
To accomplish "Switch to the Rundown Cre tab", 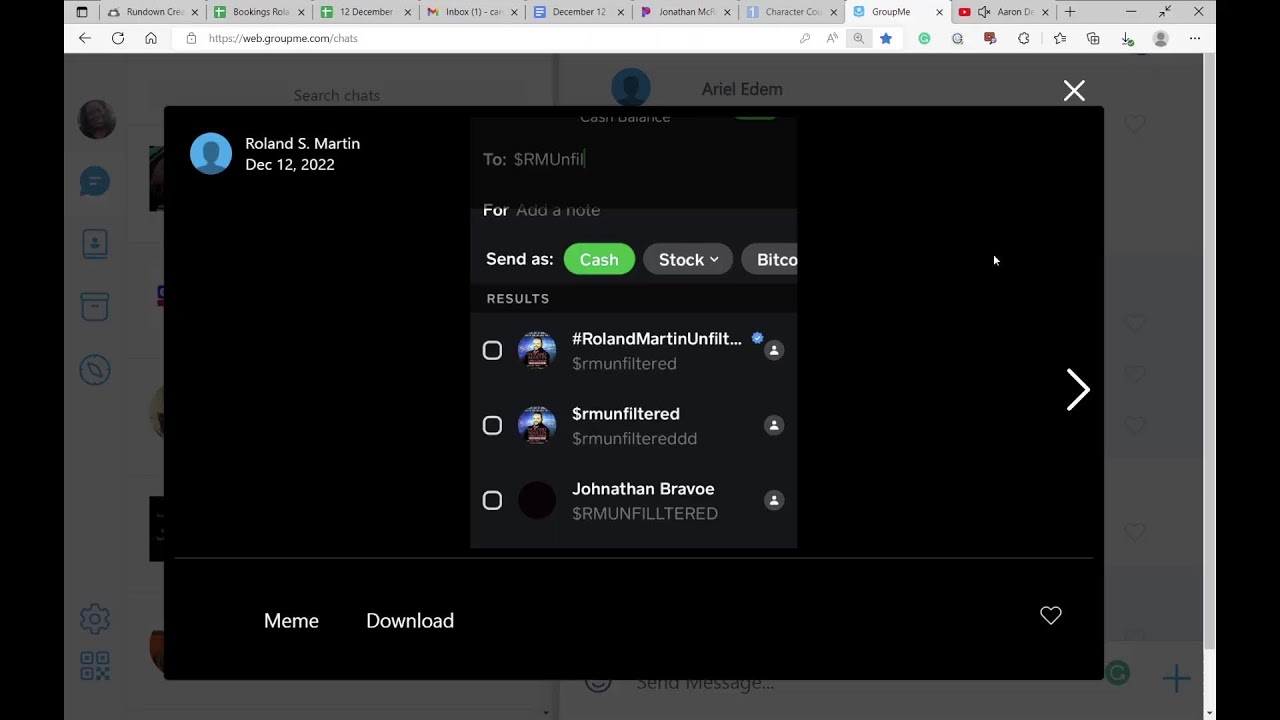I will pyautogui.click(x=152, y=12).
